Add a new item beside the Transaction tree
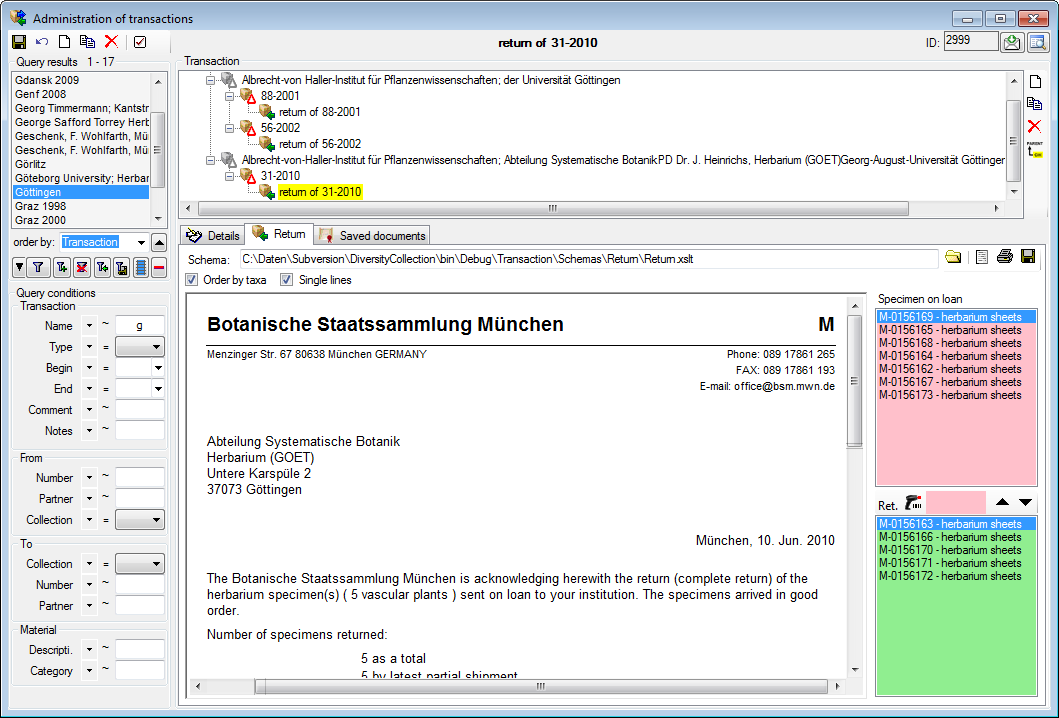Viewport: 1059px width, 718px height. 1035,82
